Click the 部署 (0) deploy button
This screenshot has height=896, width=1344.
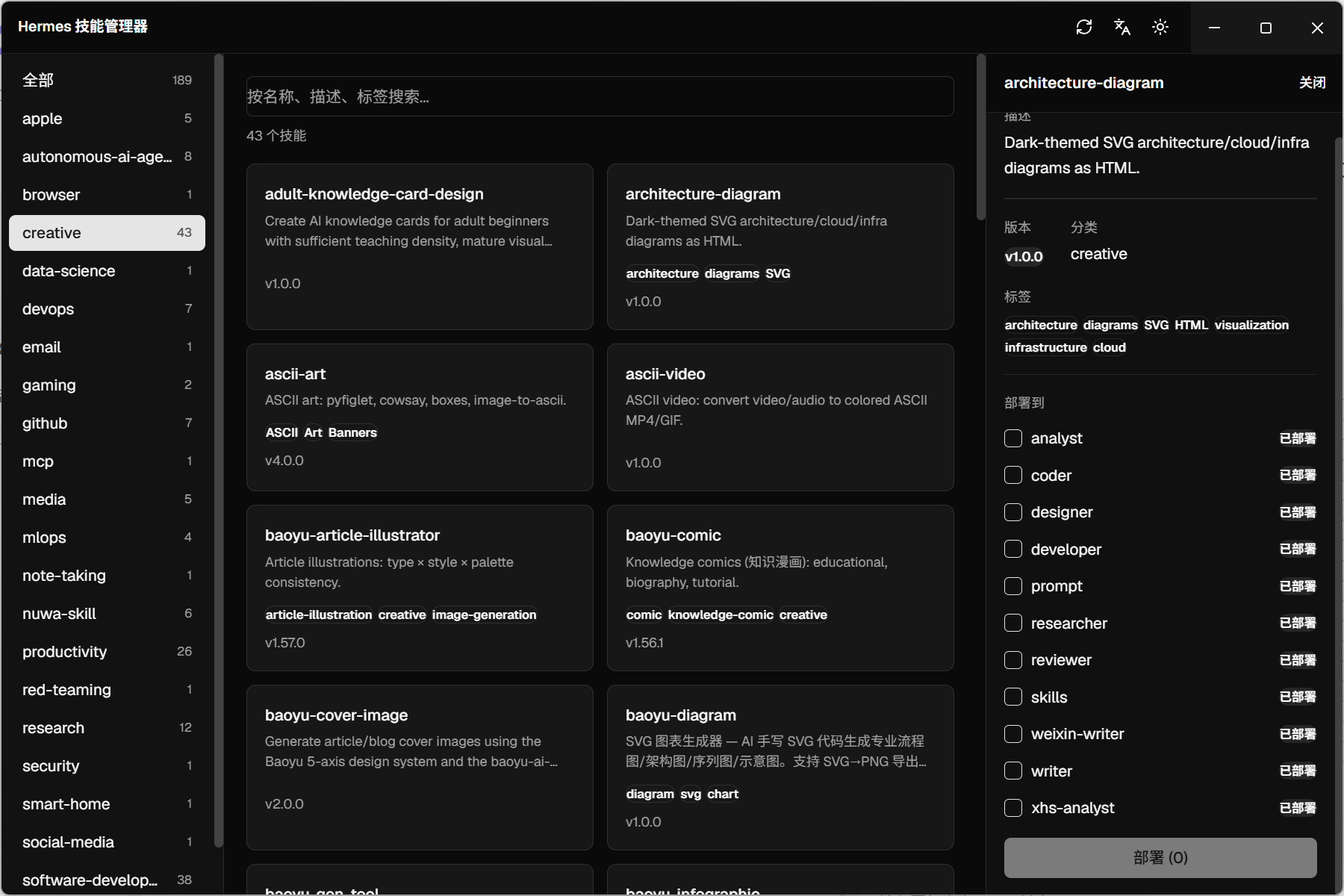point(1160,858)
